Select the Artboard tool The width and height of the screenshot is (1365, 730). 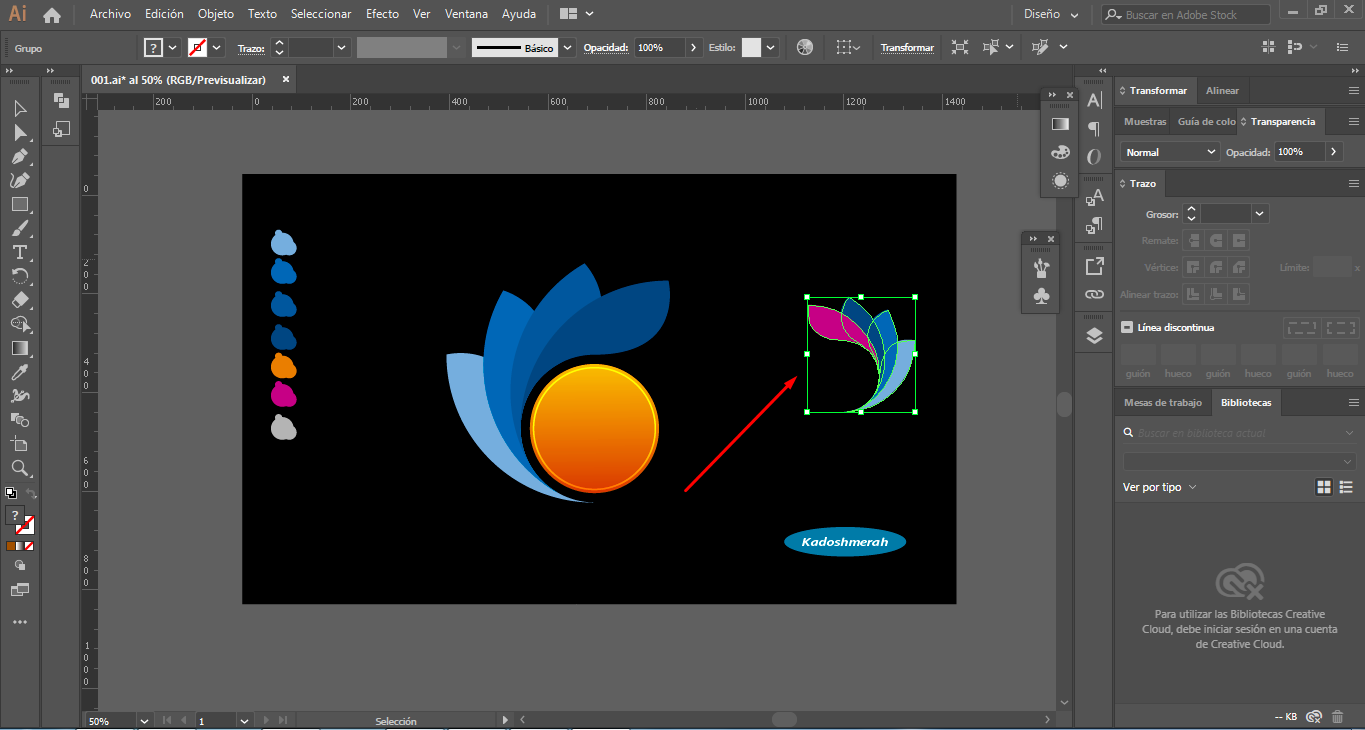point(20,444)
